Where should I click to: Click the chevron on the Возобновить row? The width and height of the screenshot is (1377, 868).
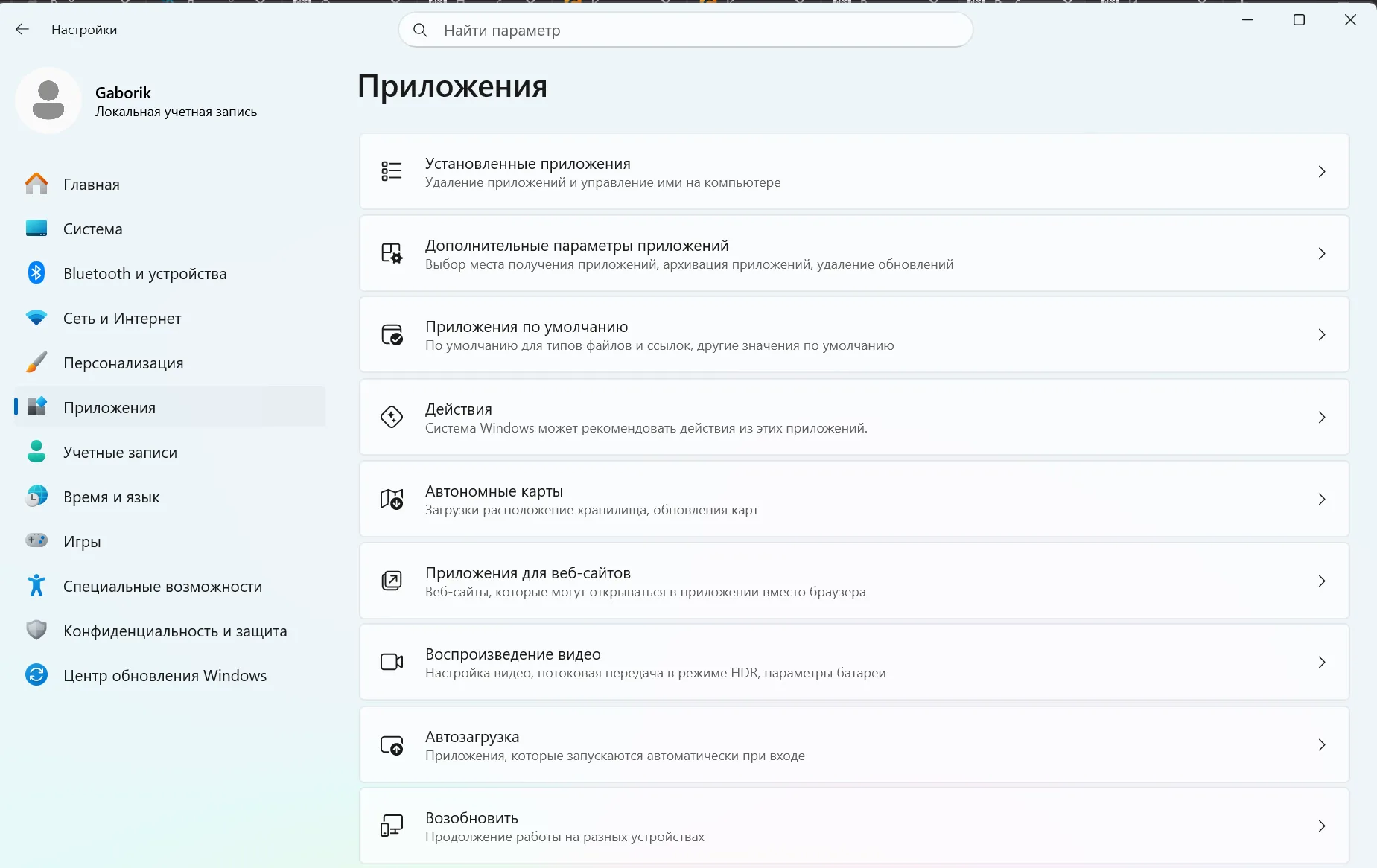pyautogui.click(x=1322, y=826)
